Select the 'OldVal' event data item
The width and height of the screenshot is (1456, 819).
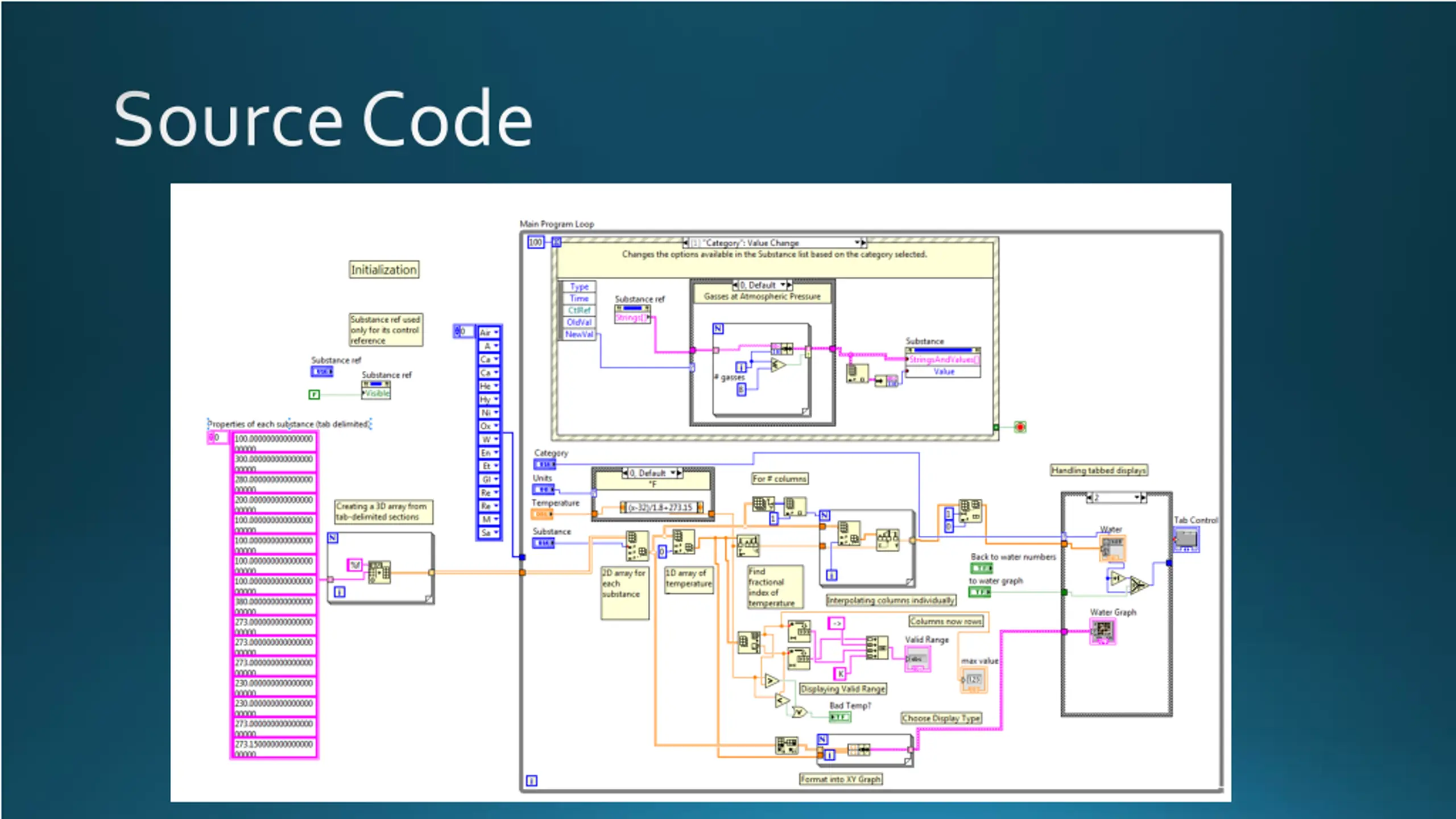pyautogui.click(x=579, y=322)
